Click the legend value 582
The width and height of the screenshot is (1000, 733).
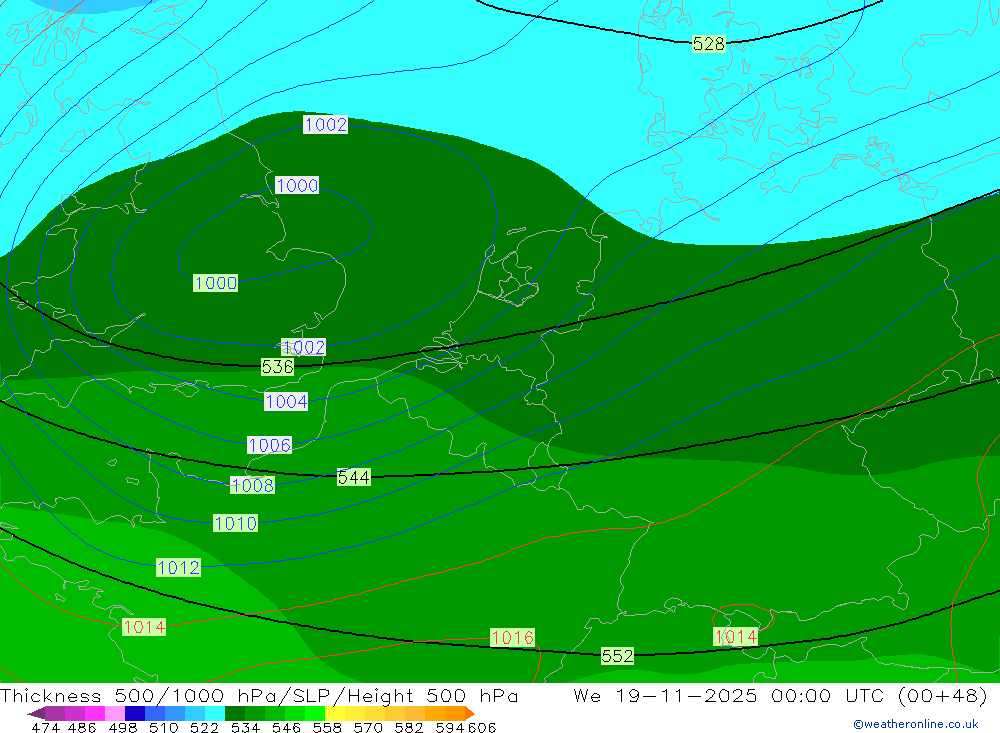(408, 727)
